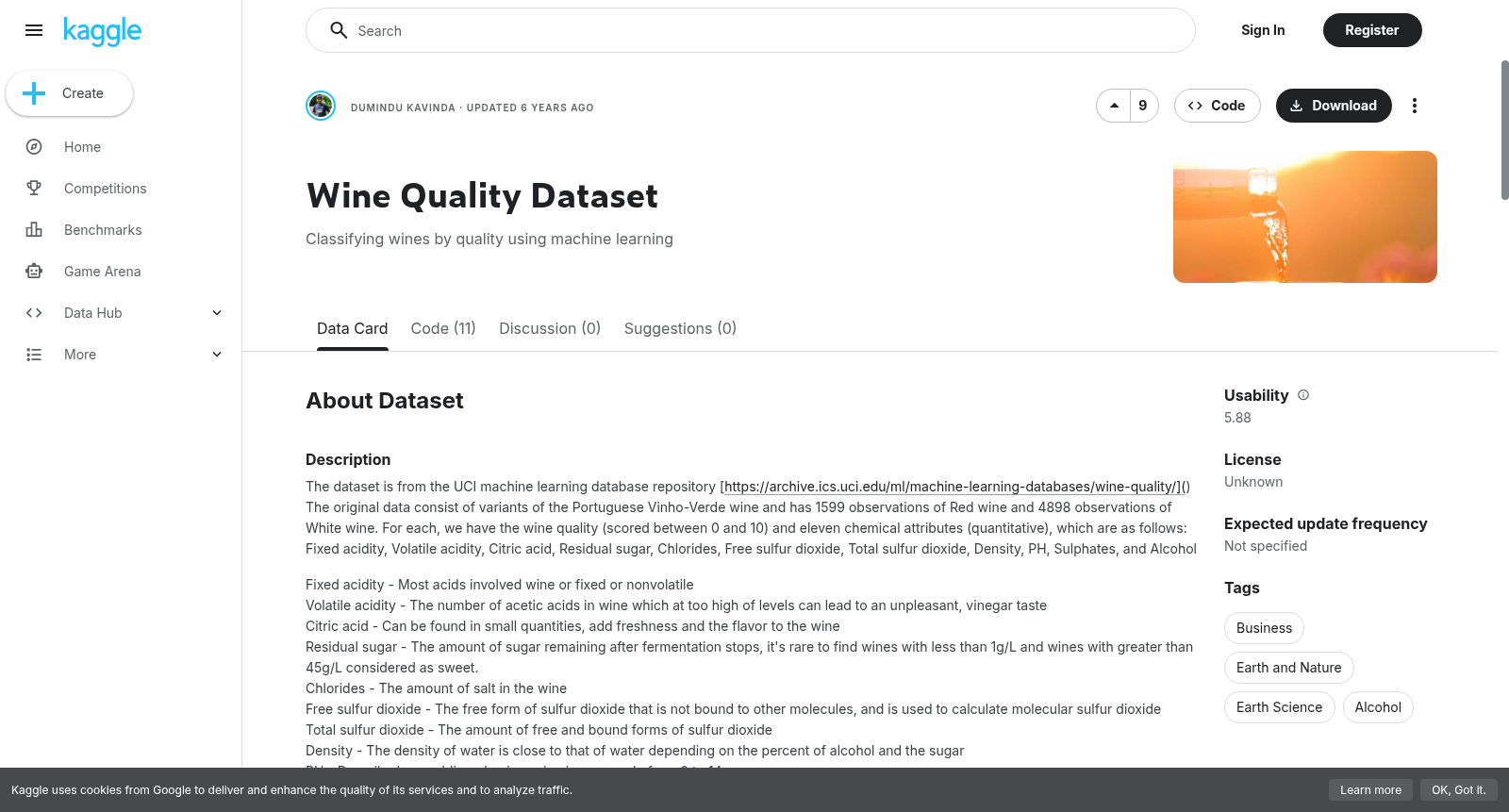The width and height of the screenshot is (1509, 812).
Task: Open the hamburger navigation menu
Action: pyautogui.click(x=34, y=30)
